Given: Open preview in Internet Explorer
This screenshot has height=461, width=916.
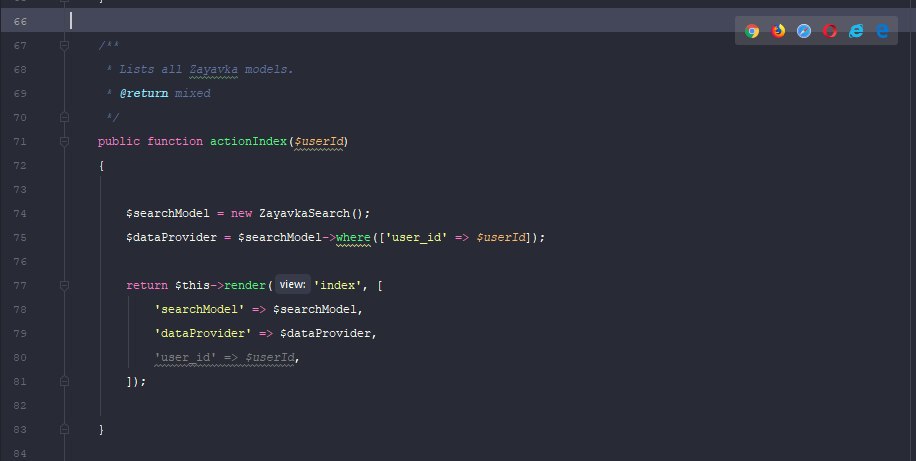Looking at the screenshot, I should [x=856, y=31].
